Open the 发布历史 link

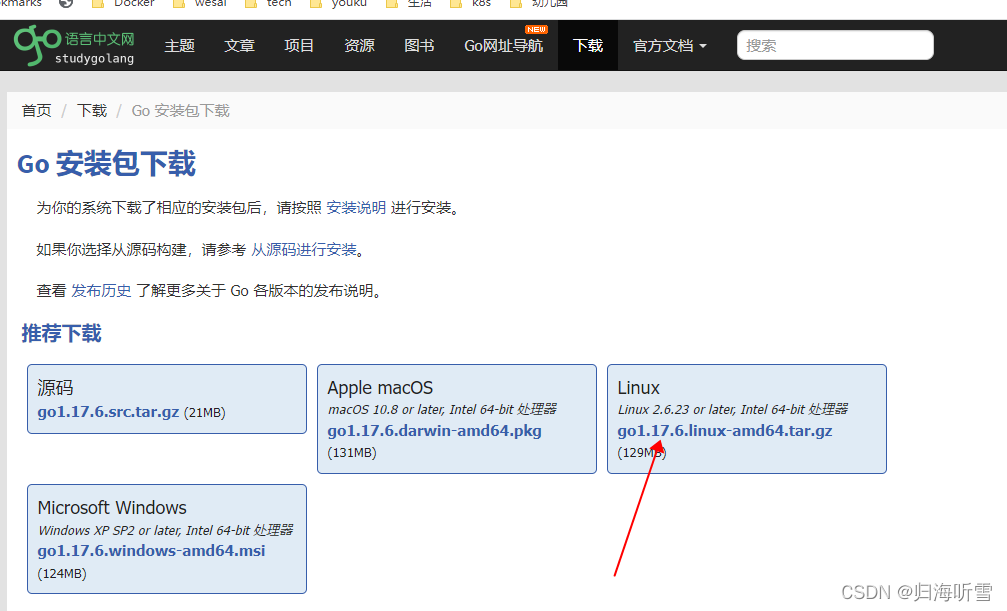pyautogui.click(x=101, y=290)
